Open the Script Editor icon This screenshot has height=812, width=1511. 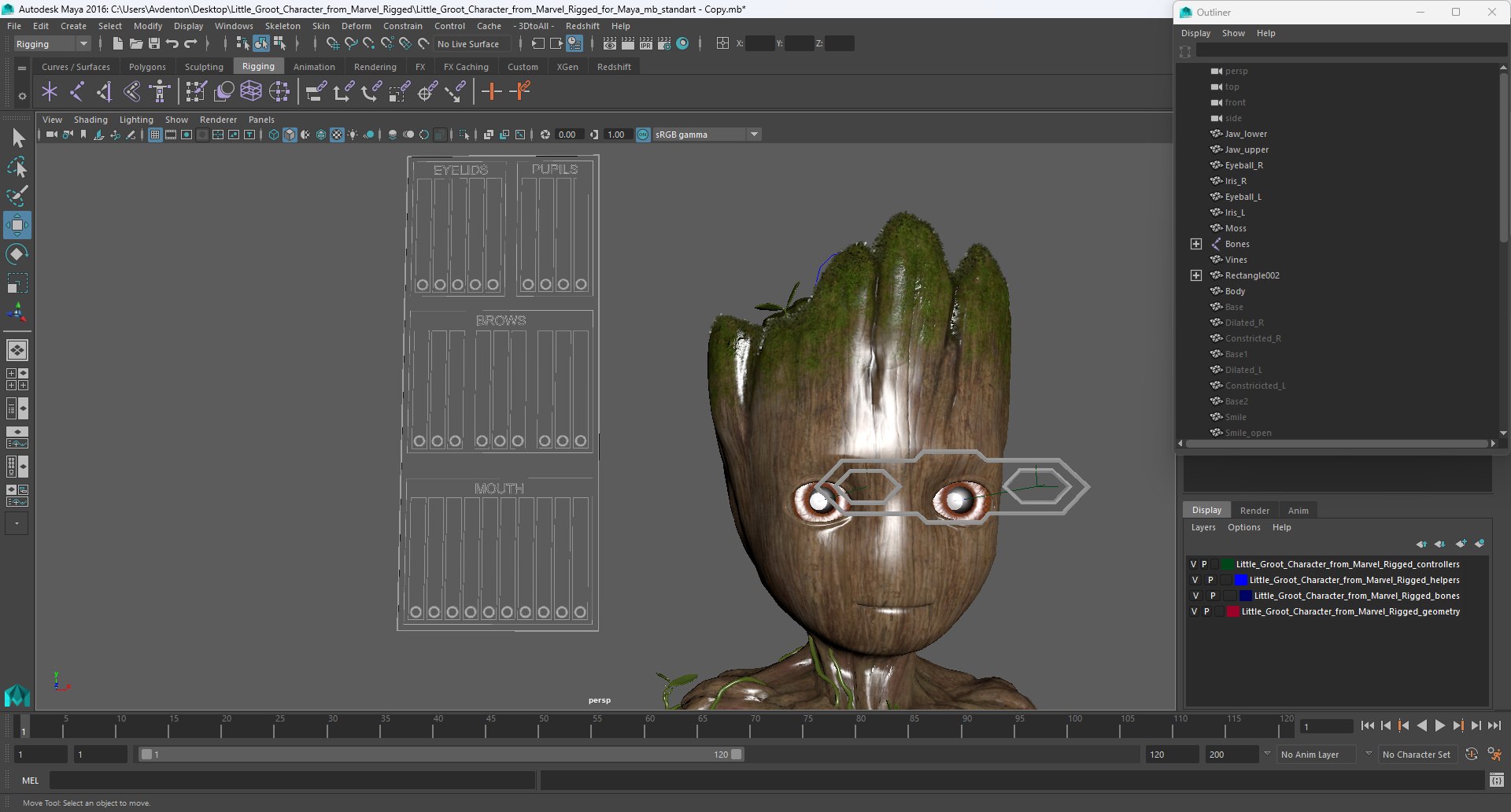click(1497, 780)
